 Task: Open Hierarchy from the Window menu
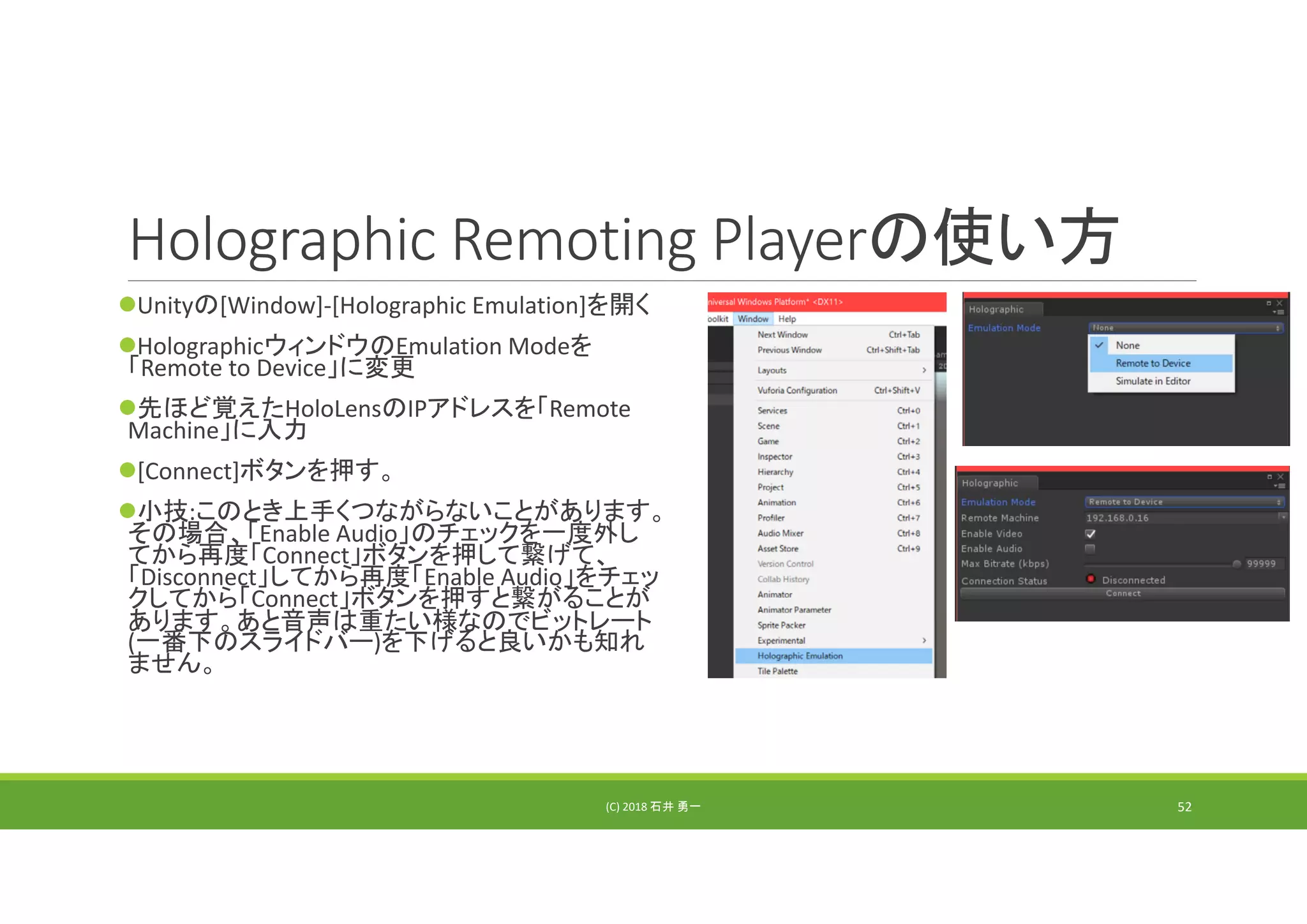834,472
